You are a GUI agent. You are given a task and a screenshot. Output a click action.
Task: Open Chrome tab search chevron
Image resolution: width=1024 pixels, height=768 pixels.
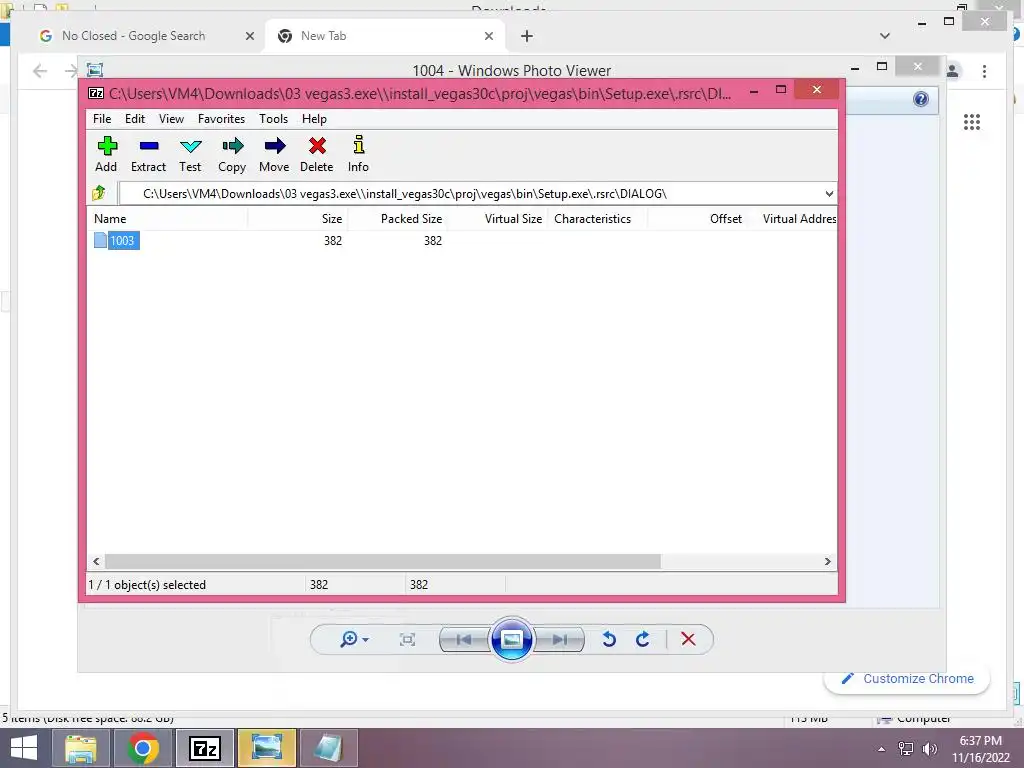885,36
